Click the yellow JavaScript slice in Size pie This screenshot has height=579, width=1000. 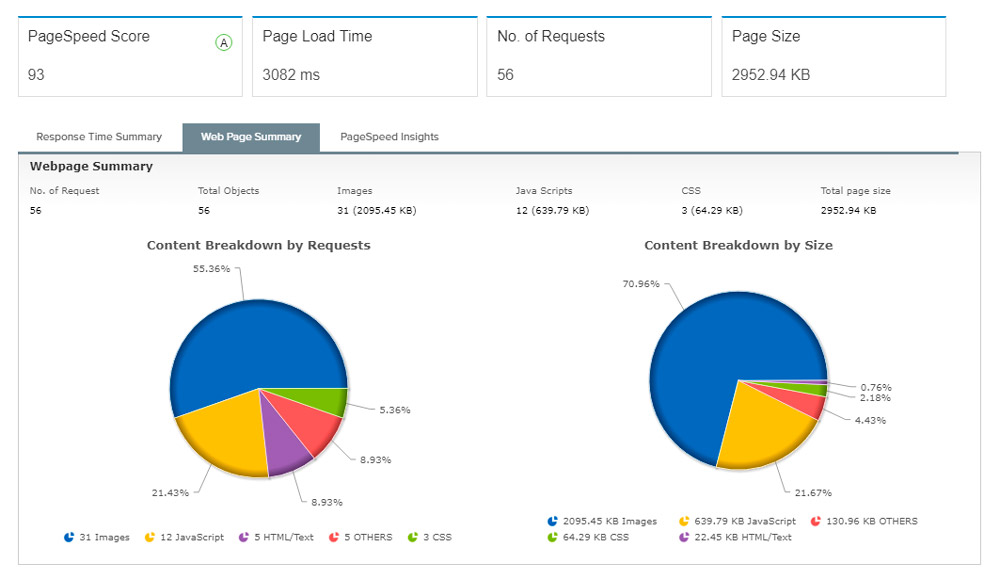(x=760, y=430)
